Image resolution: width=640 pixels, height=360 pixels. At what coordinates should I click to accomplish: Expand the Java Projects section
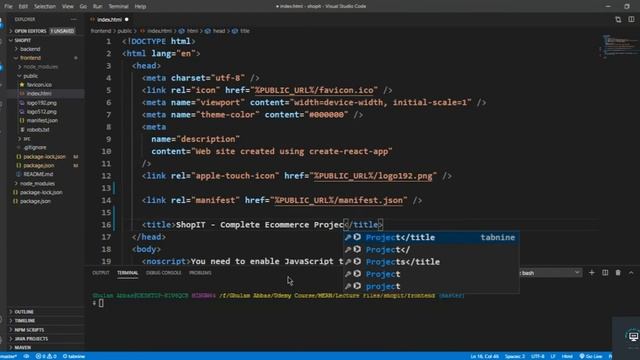[x=31, y=339]
